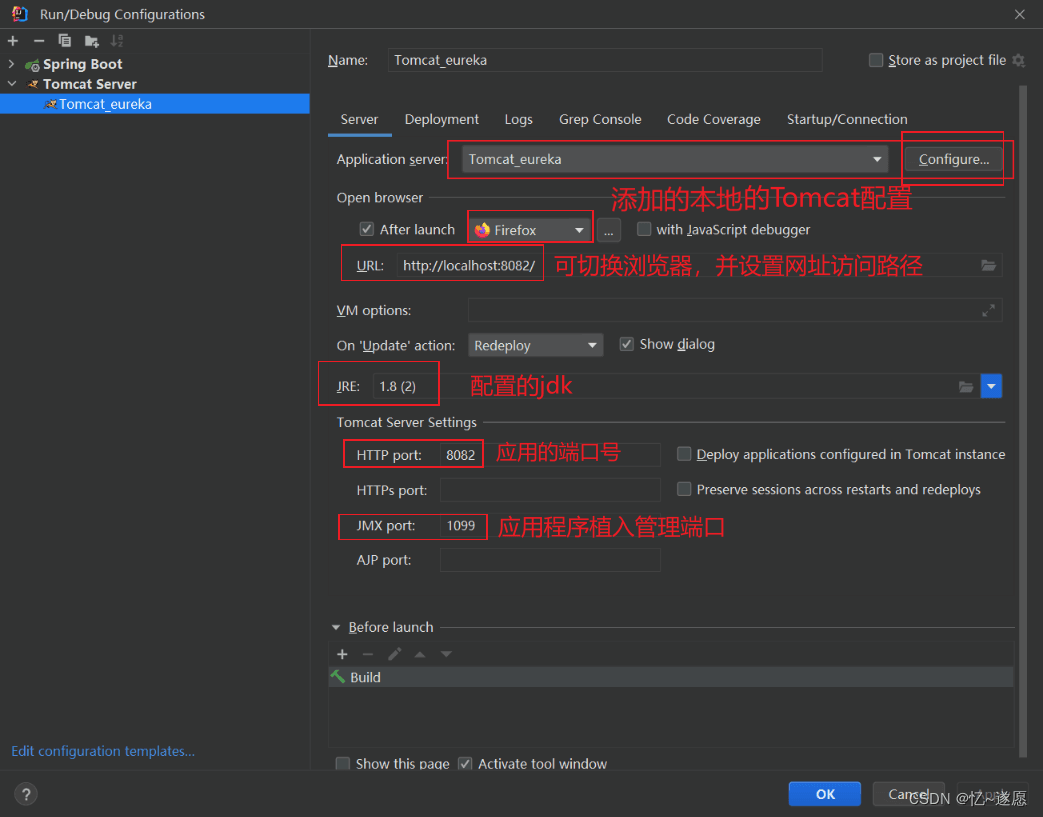Click the Build hammer icon
Viewport: 1043px width, 817px height.
(x=338, y=677)
